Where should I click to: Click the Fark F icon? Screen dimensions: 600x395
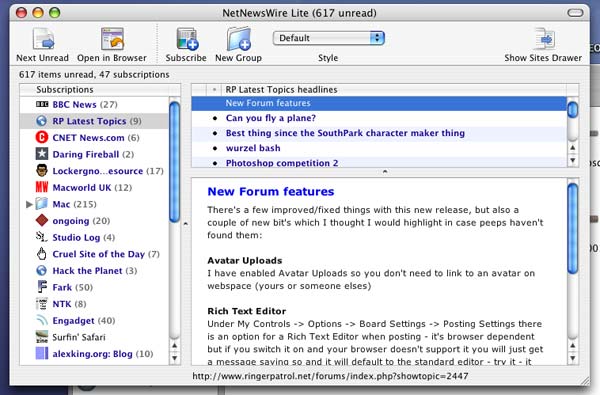click(42, 287)
